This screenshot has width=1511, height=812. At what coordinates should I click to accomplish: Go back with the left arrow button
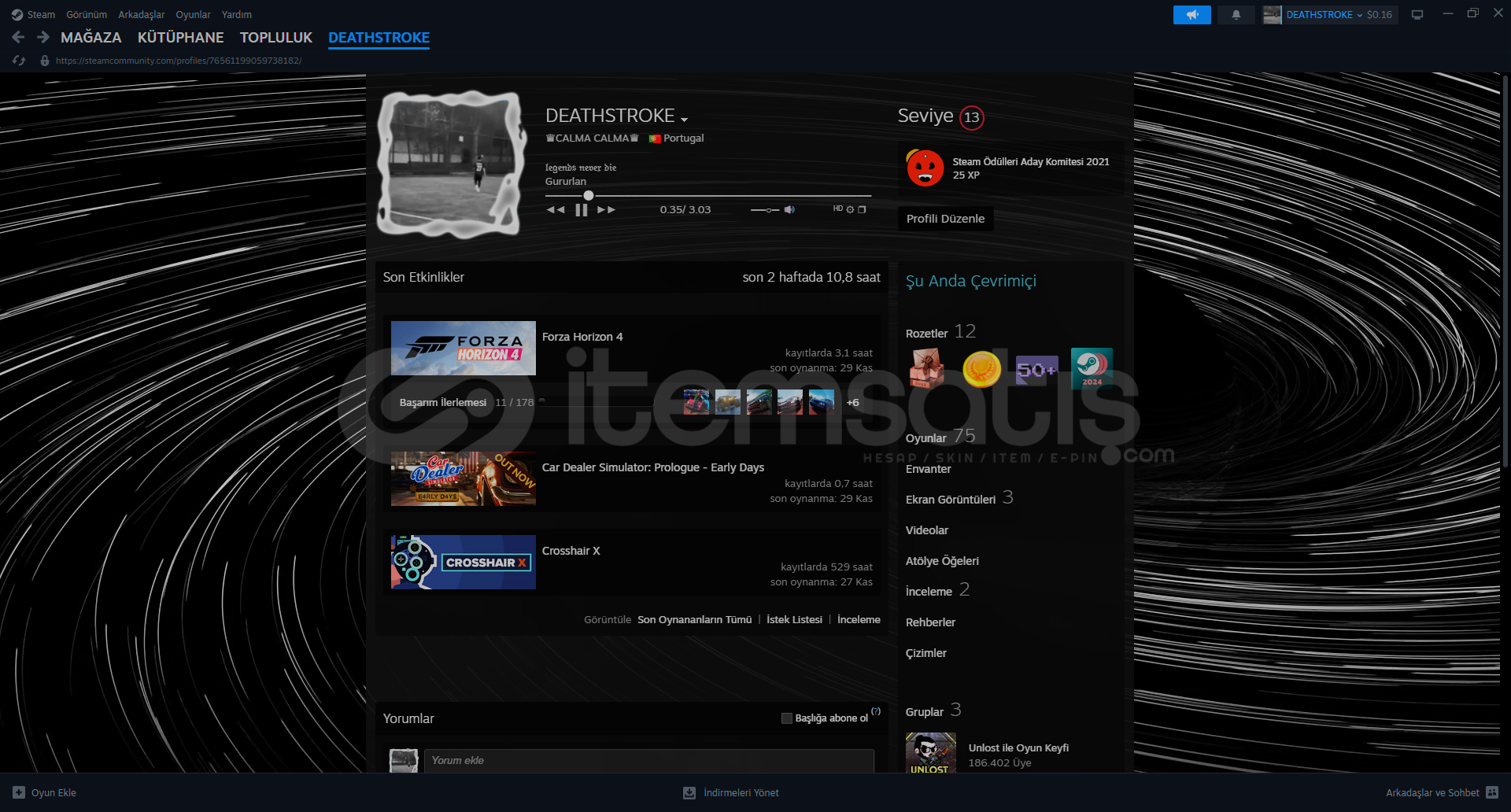(x=19, y=37)
